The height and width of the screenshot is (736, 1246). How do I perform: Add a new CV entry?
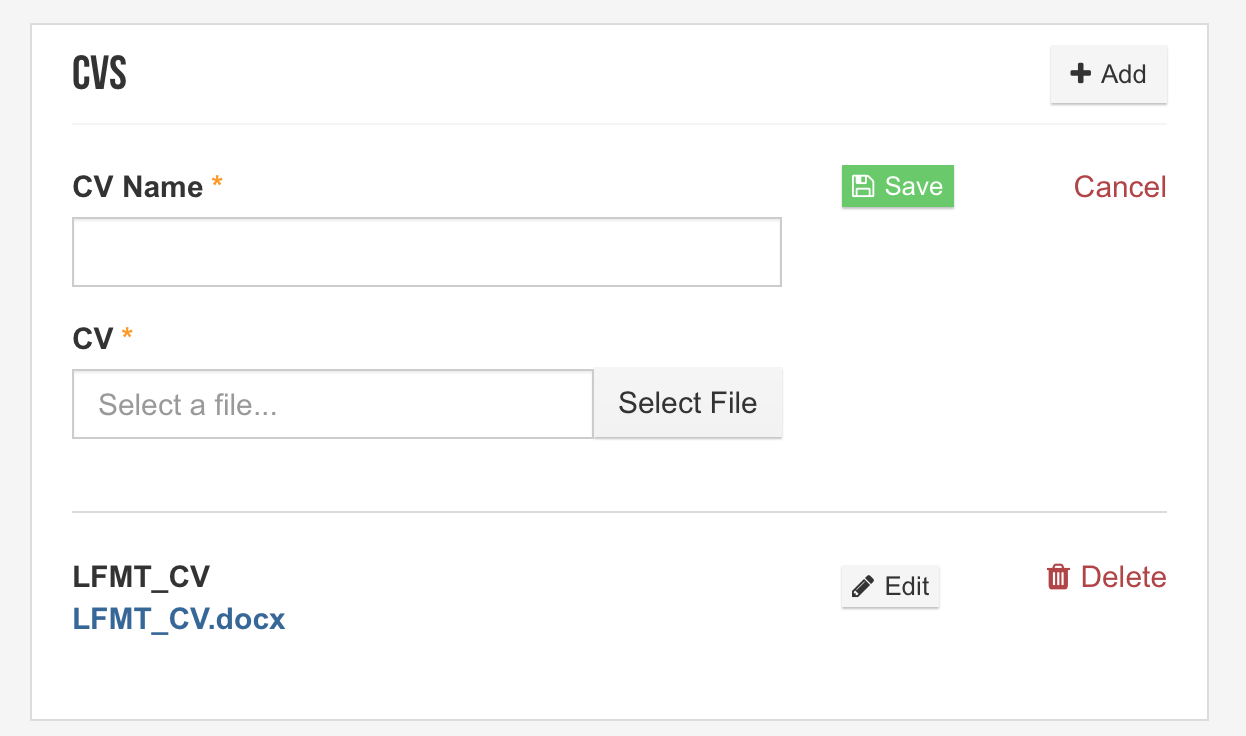(x=1108, y=74)
